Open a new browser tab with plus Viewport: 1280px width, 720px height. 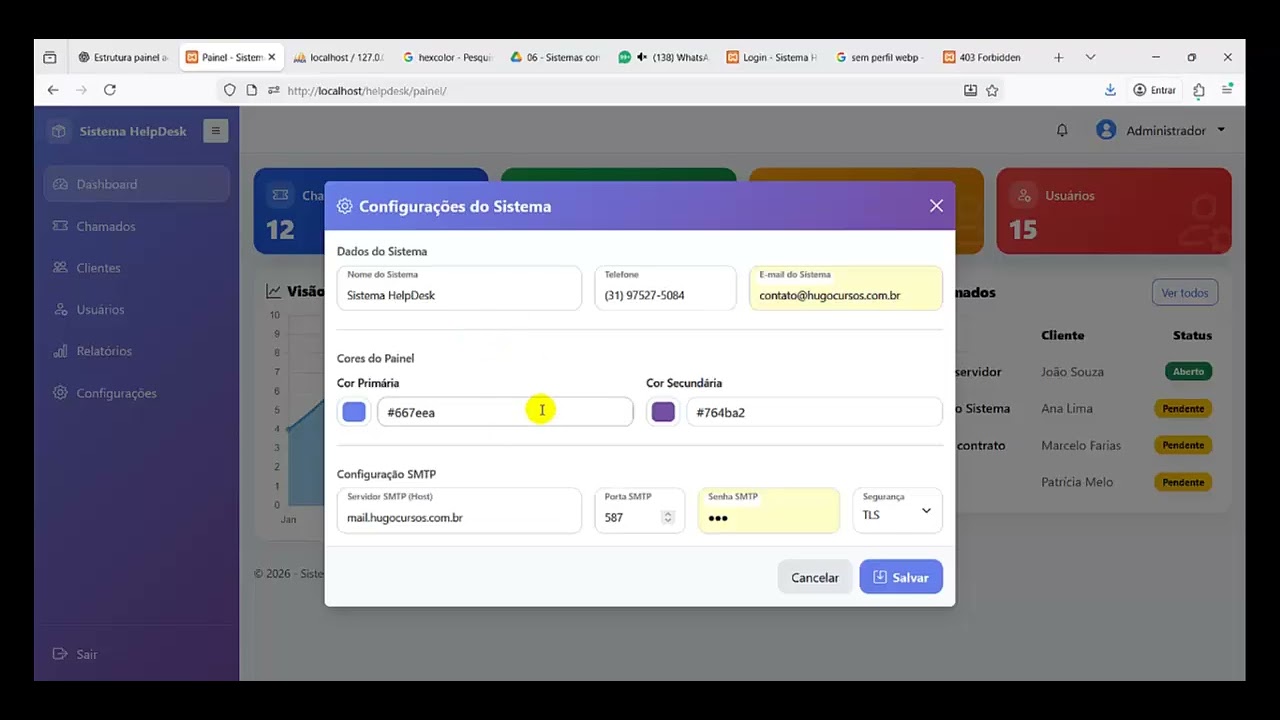click(1058, 57)
